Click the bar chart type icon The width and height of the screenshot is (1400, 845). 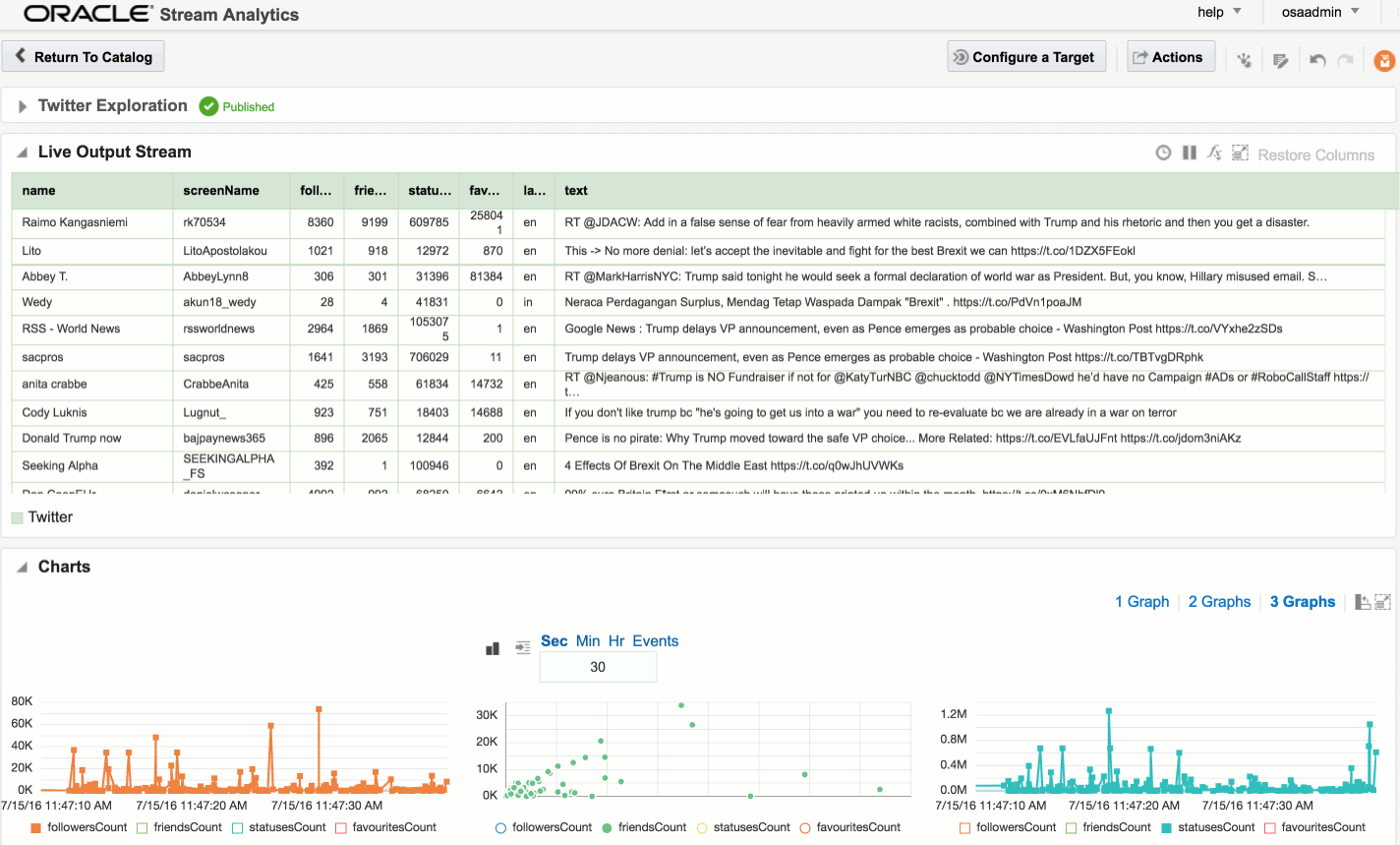[x=494, y=648]
